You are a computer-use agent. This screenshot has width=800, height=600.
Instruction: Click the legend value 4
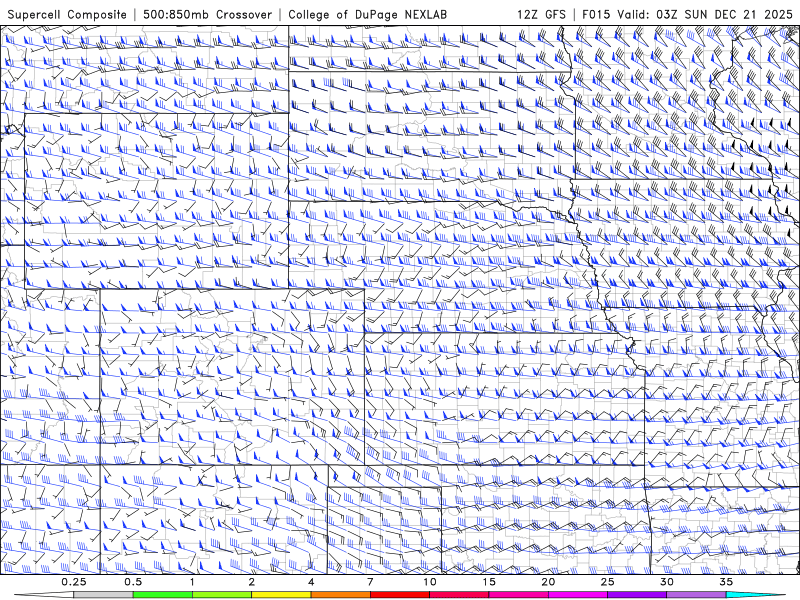point(311,582)
